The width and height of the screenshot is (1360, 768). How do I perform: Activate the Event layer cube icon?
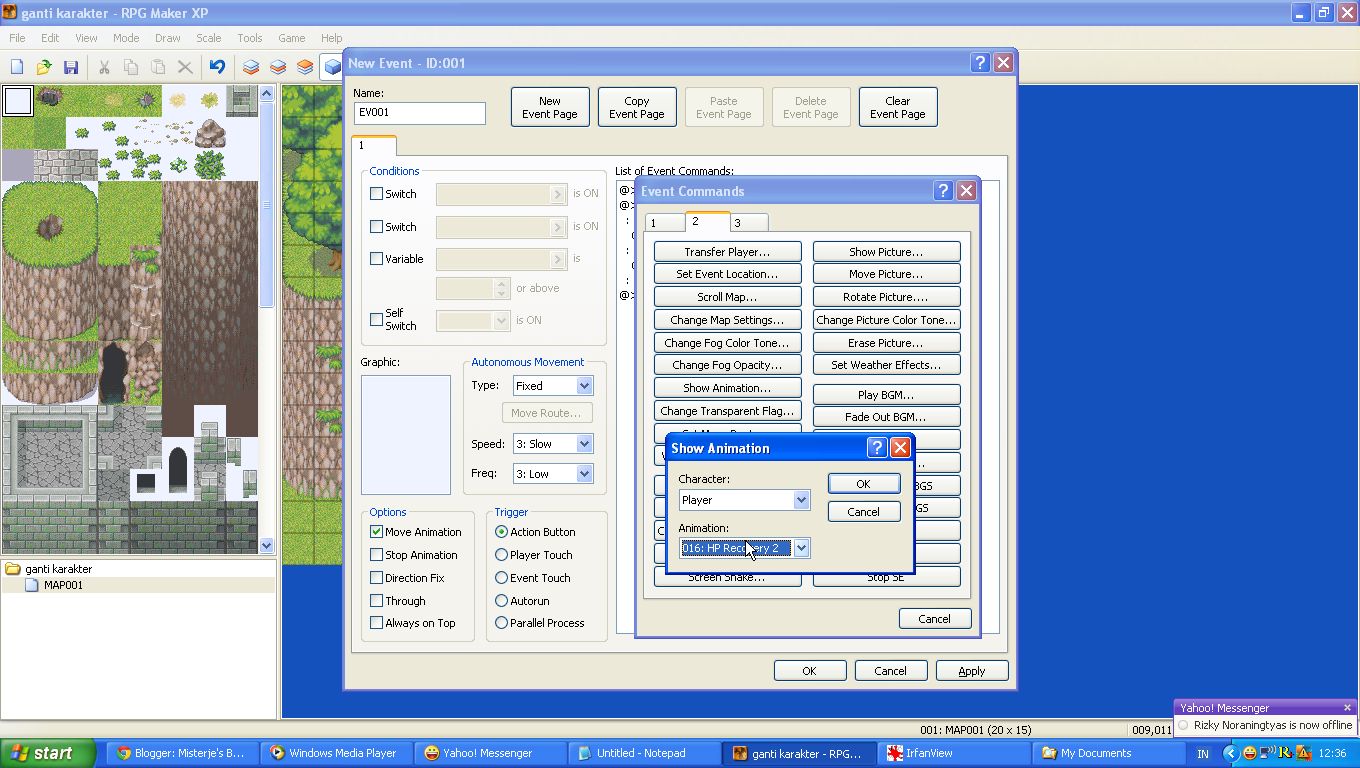[x=331, y=66]
